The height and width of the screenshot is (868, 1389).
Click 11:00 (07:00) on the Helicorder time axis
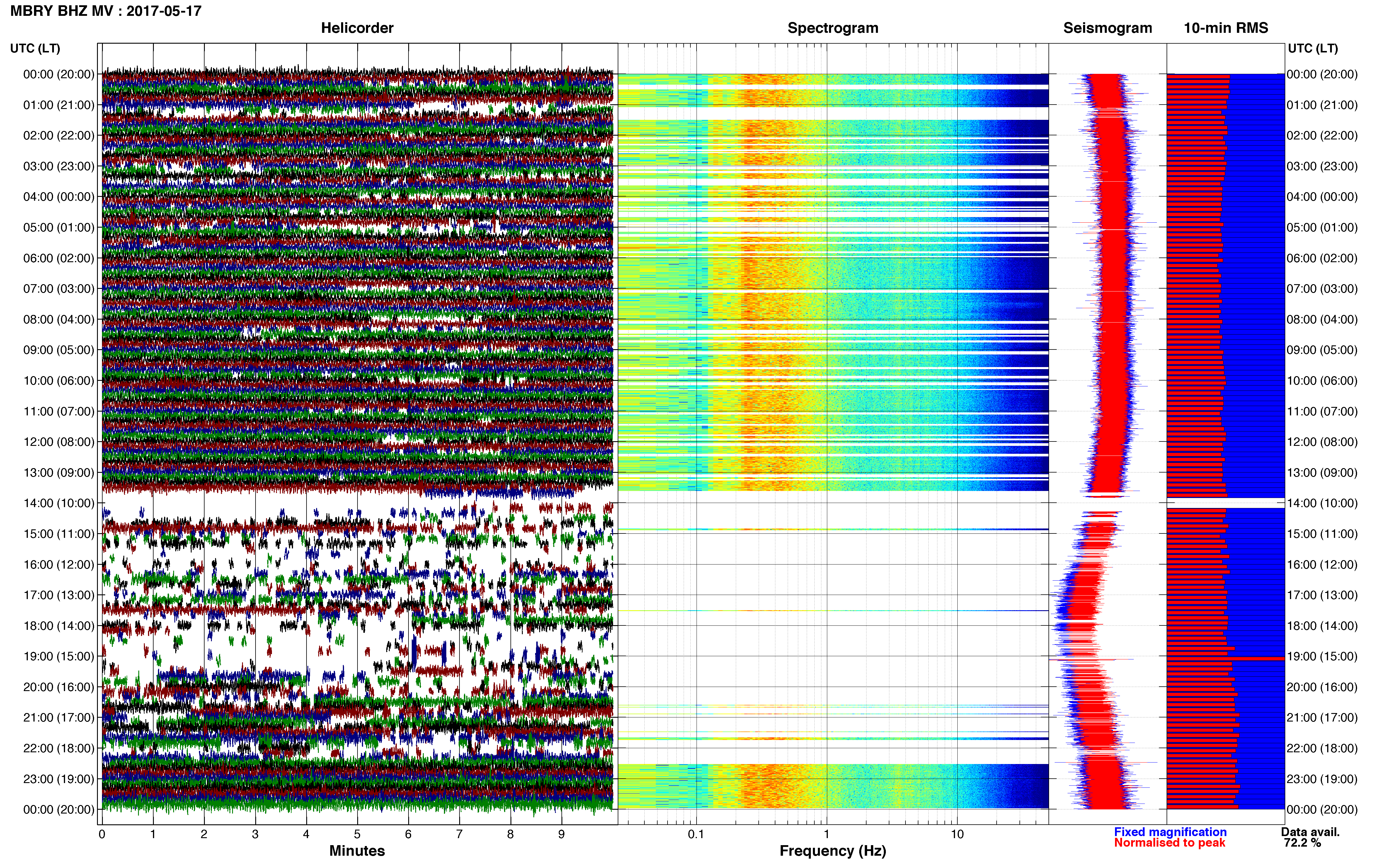[59, 412]
